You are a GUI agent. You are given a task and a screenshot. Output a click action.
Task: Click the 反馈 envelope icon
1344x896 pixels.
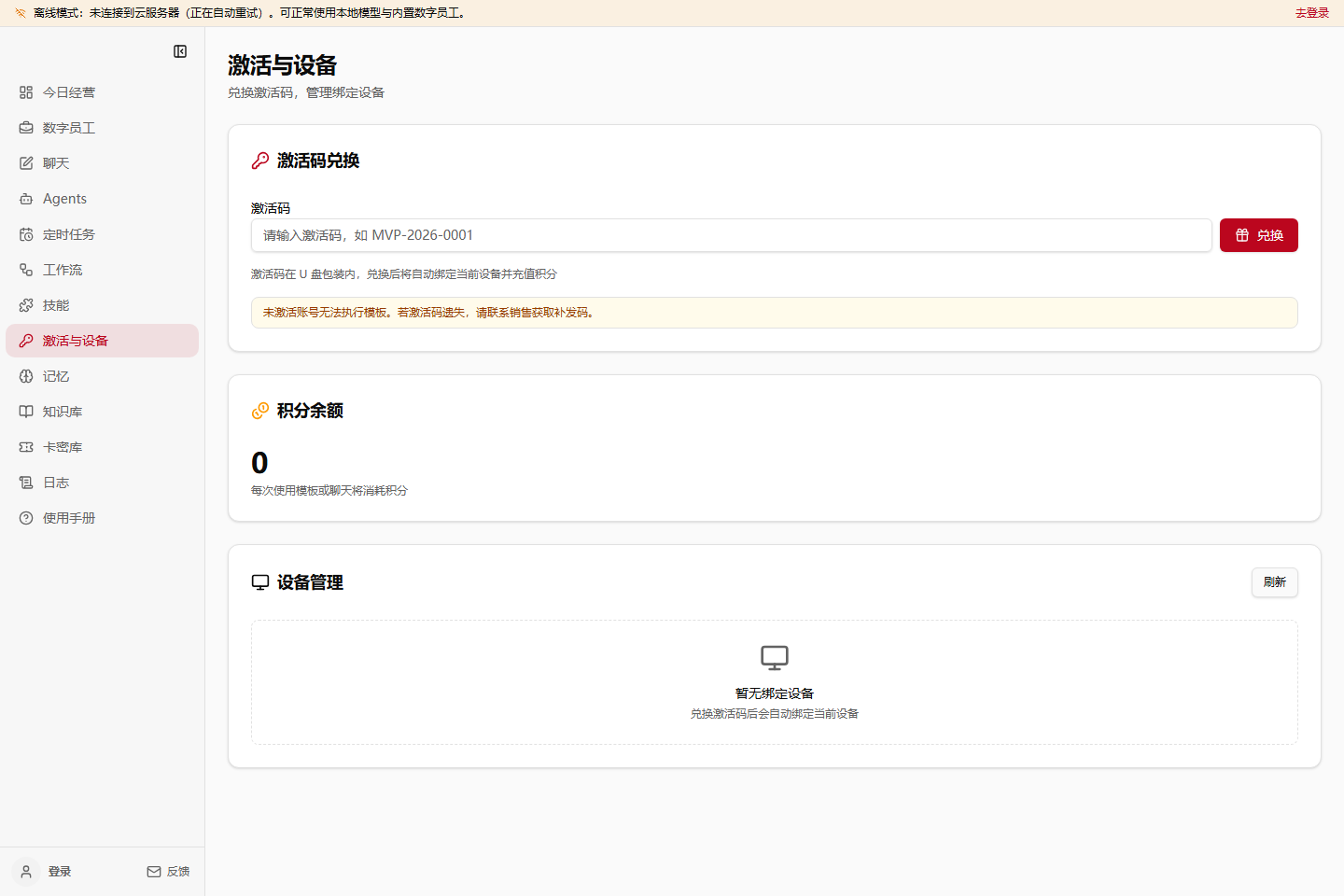click(154, 872)
